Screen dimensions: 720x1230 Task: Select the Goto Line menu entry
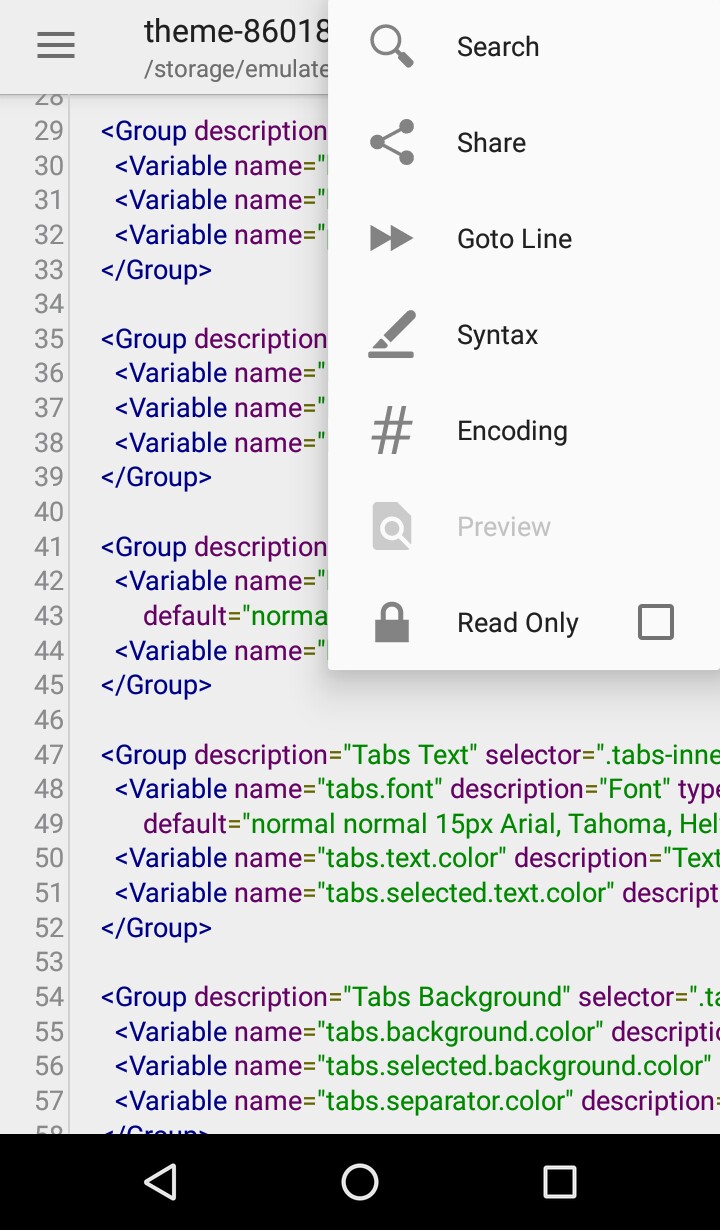[514, 239]
